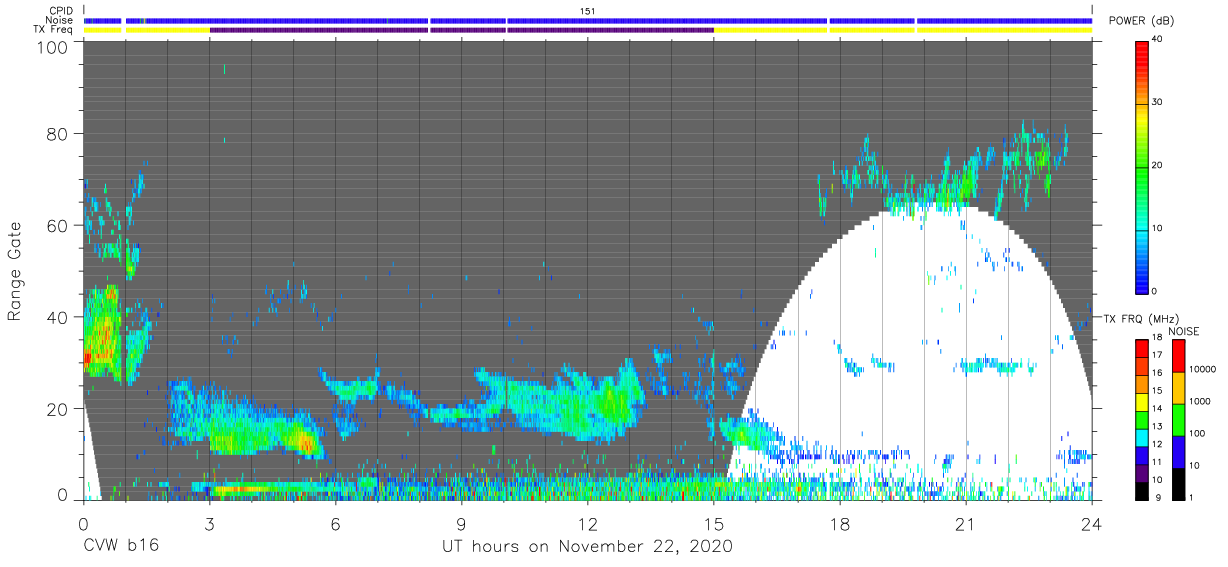The height and width of the screenshot is (567, 1228).
Task: Click y-axis tick label 60
Action: 58,225
